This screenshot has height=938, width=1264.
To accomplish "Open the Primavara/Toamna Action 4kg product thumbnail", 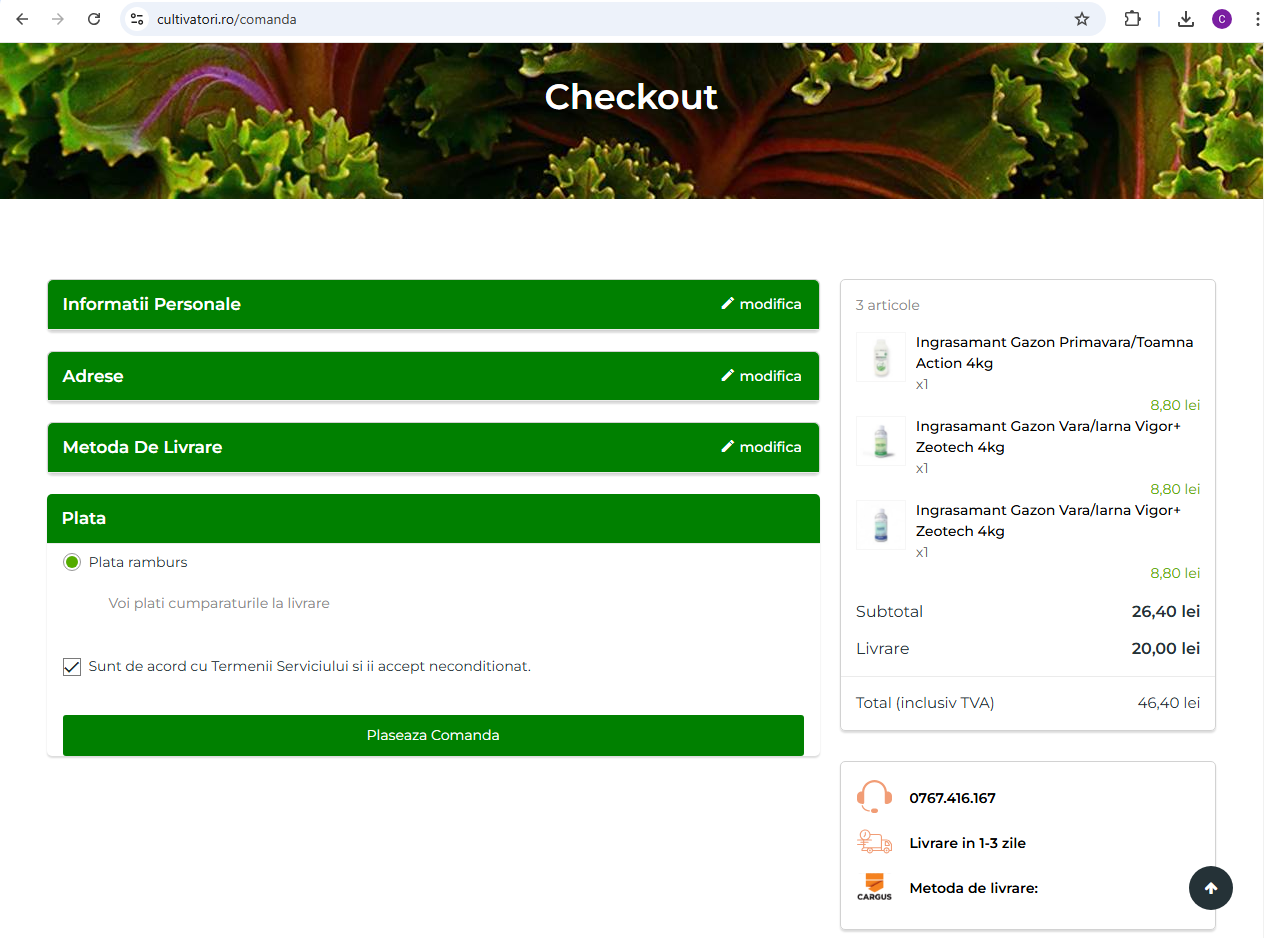I will tap(881, 357).
